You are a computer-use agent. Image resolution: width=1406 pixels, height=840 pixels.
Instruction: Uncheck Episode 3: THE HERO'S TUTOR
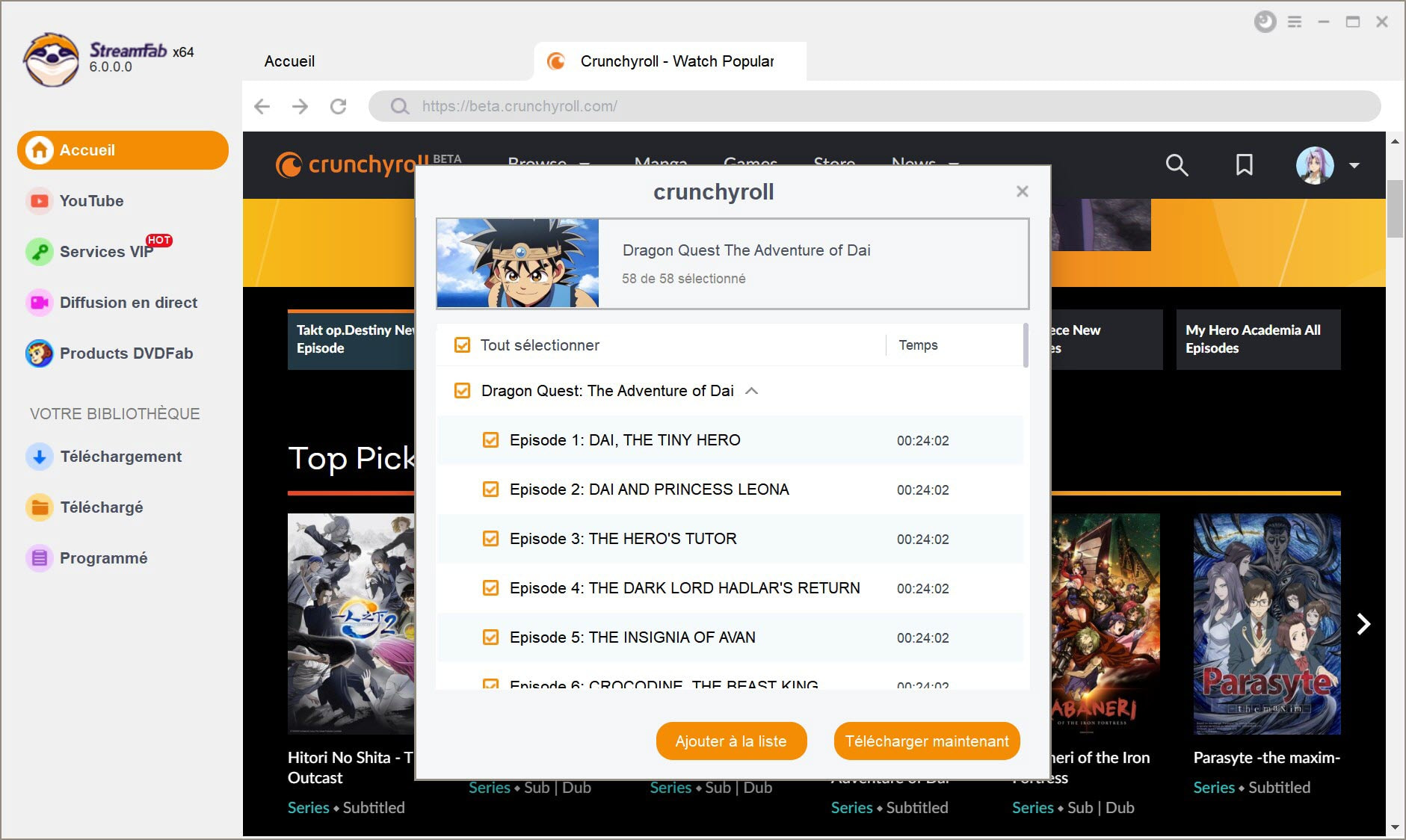490,539
